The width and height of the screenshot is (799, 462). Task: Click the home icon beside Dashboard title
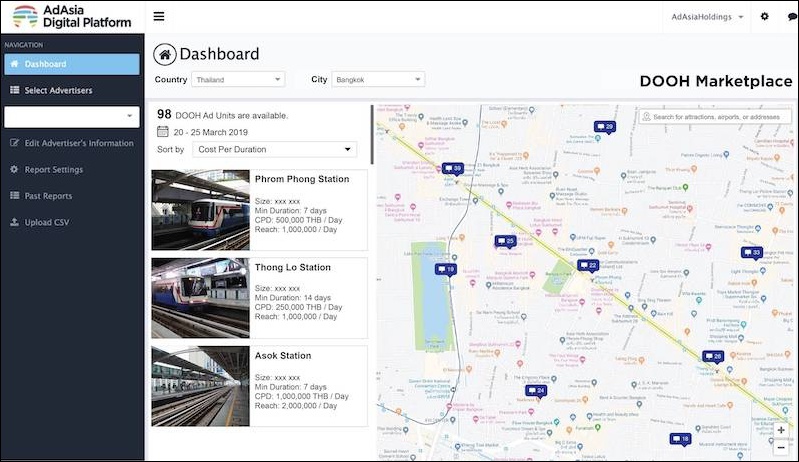click(164, 55)
